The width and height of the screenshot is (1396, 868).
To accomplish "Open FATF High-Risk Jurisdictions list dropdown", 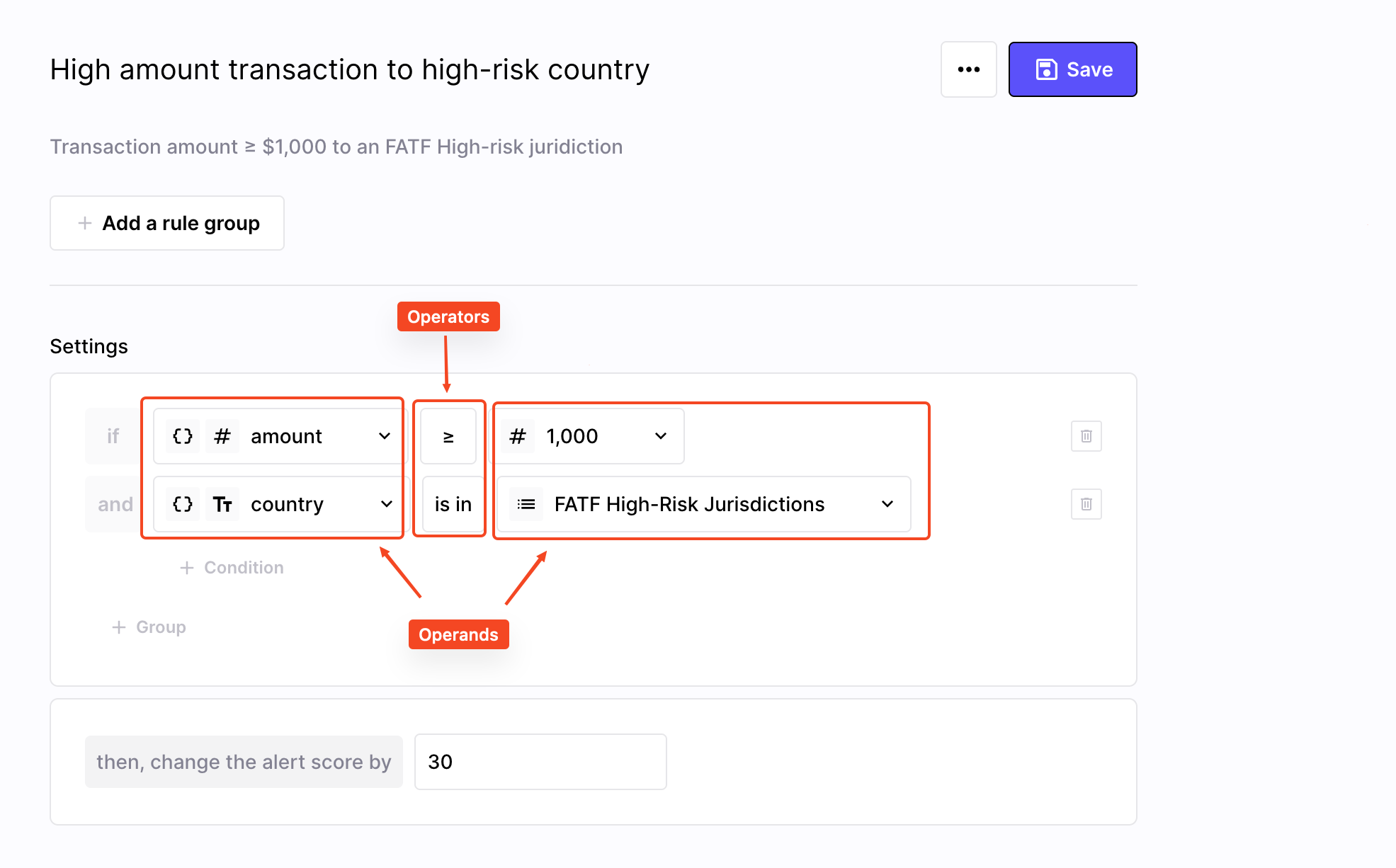I will 887,504.
